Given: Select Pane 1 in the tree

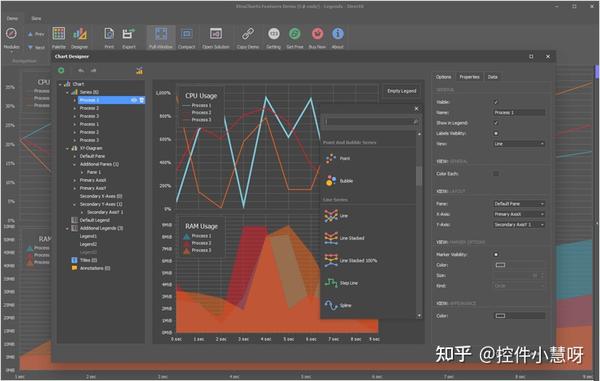Looking at the screenshot, I should click(x=94, y=173).
